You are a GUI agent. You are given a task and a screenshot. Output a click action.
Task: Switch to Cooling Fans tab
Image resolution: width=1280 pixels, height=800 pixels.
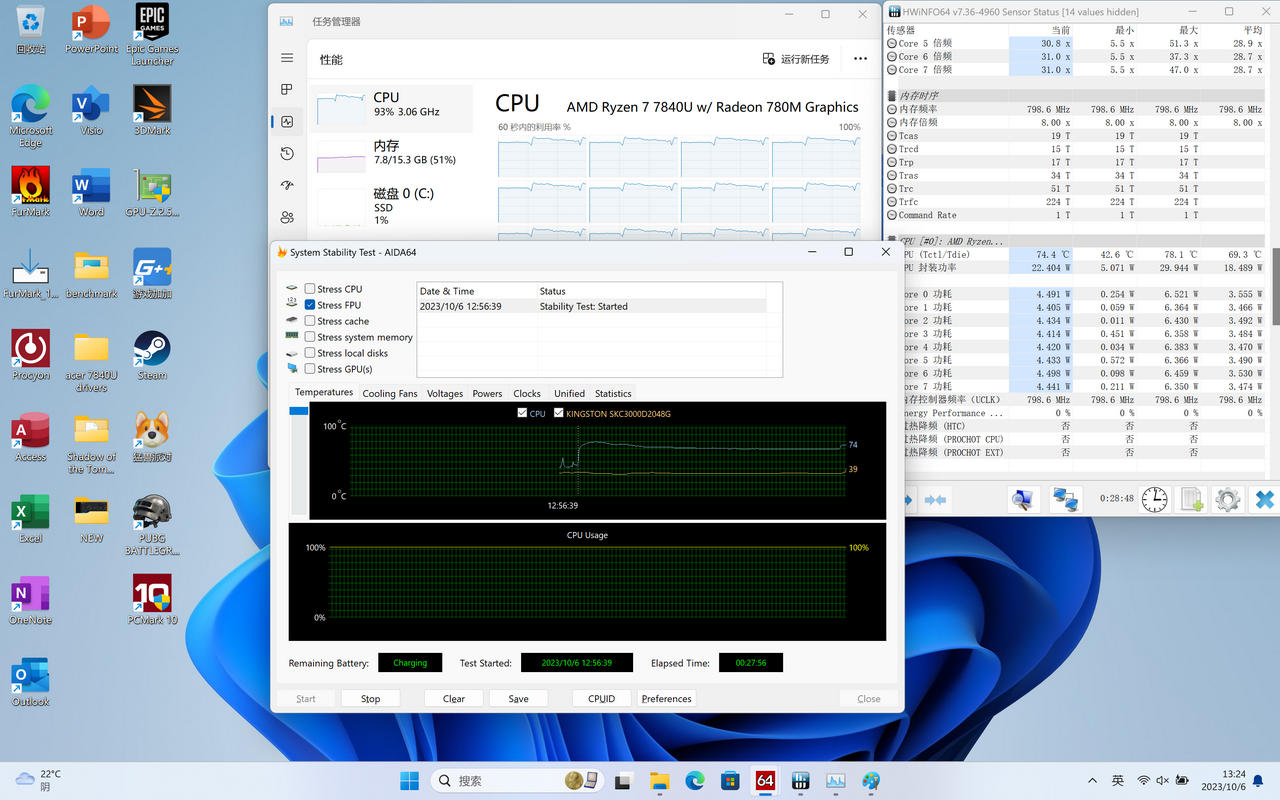[x=390, y=393]
